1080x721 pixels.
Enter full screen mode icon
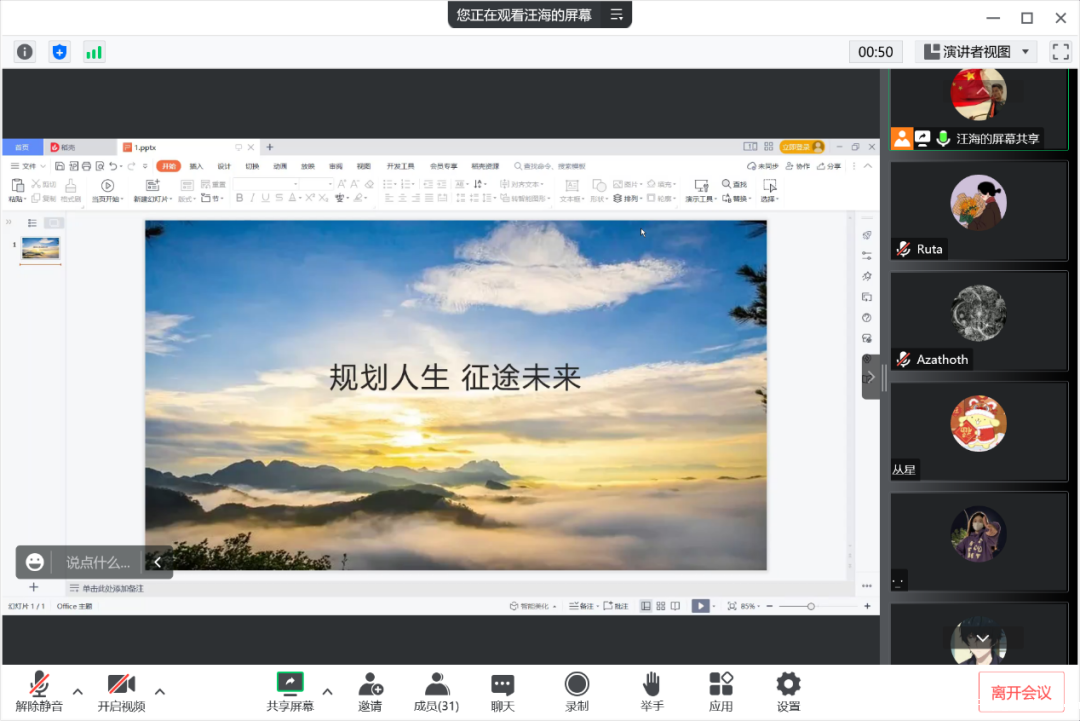[1060, 52]
